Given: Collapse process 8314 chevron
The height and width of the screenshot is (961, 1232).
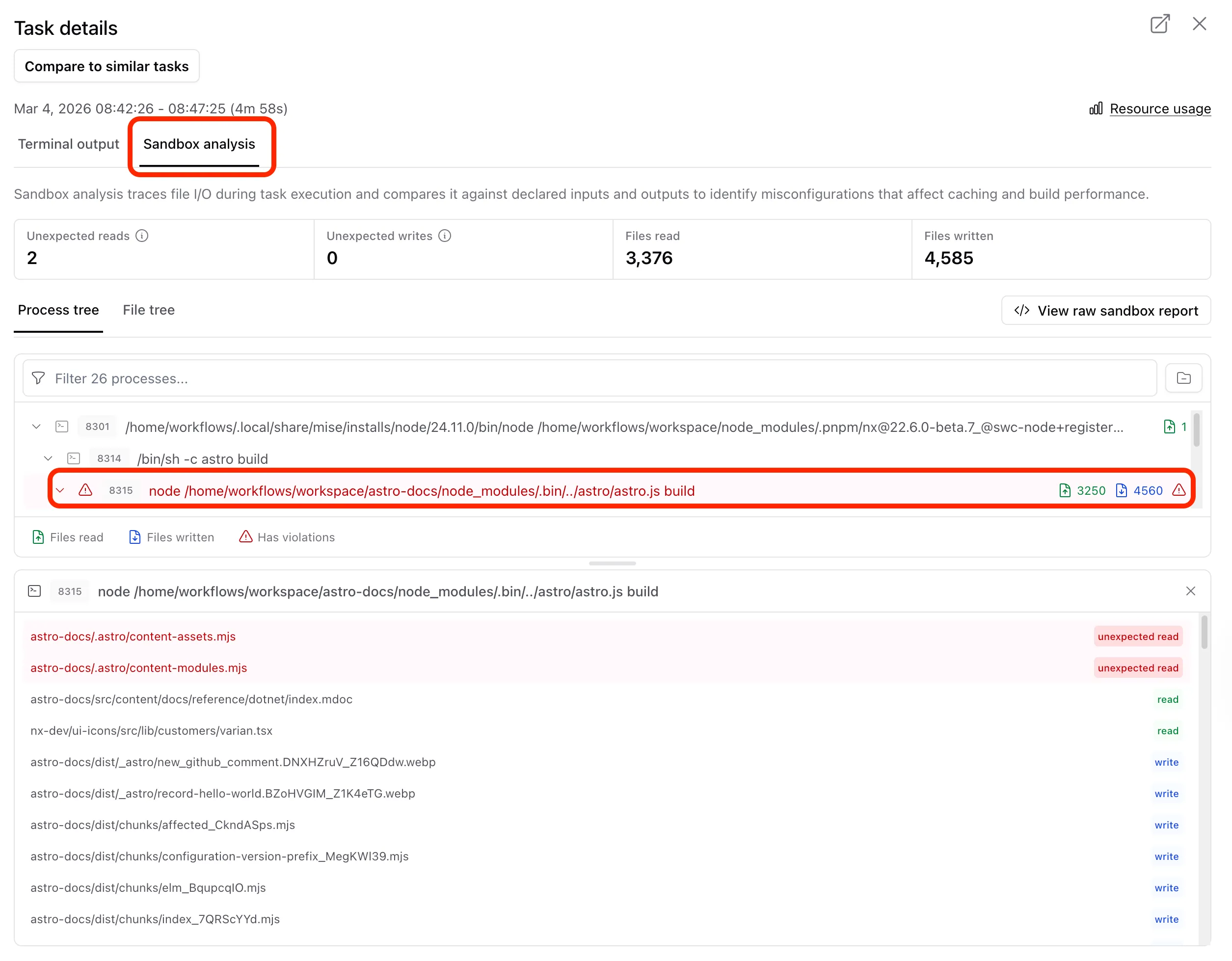Looking at the screenshot, I should pyautogui.click(x=49, y=458).
